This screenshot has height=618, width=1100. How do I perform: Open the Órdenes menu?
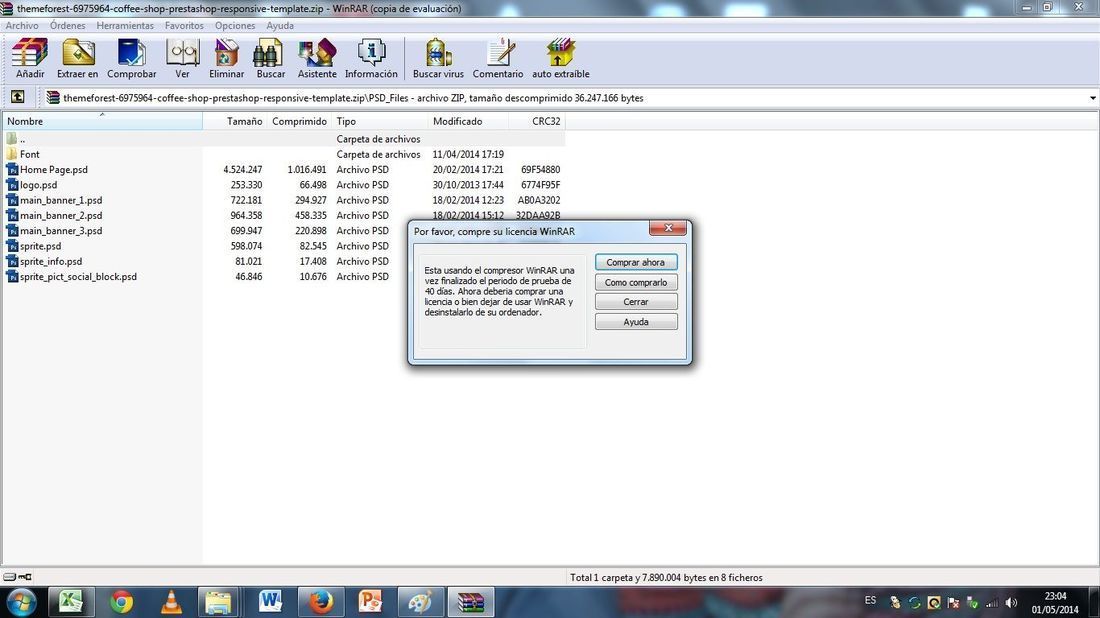(x=67, y=25)
